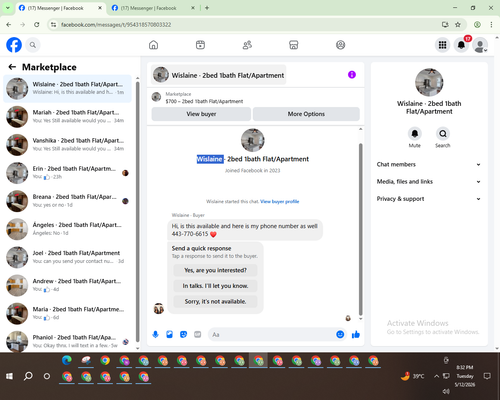Screen dimensions: 500x400
Task: Open Chrome profile icon in toolbar
Action: (x=477, y=24)
